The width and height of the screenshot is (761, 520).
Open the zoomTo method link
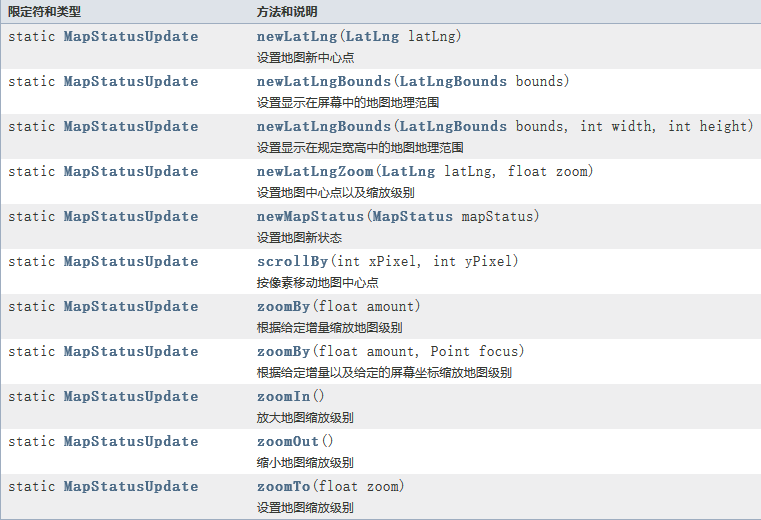tap(283, 486)
